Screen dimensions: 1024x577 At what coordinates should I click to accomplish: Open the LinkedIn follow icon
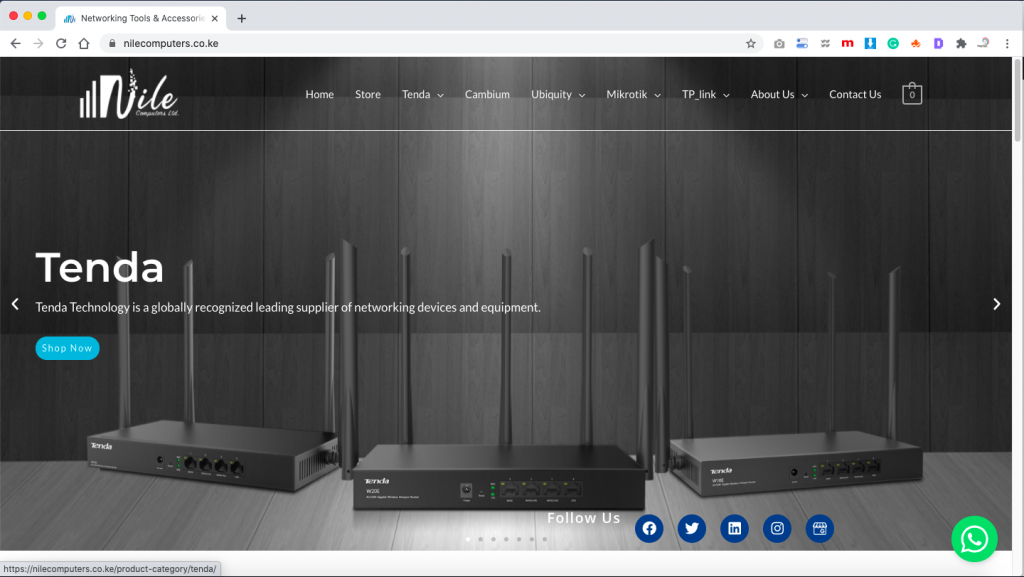734,528
